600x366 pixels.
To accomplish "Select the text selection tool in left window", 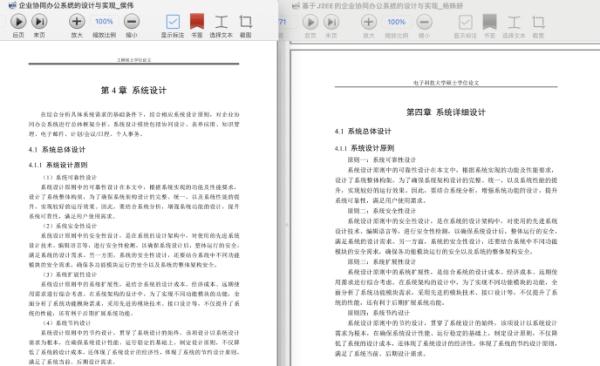I will pos(221,22).
